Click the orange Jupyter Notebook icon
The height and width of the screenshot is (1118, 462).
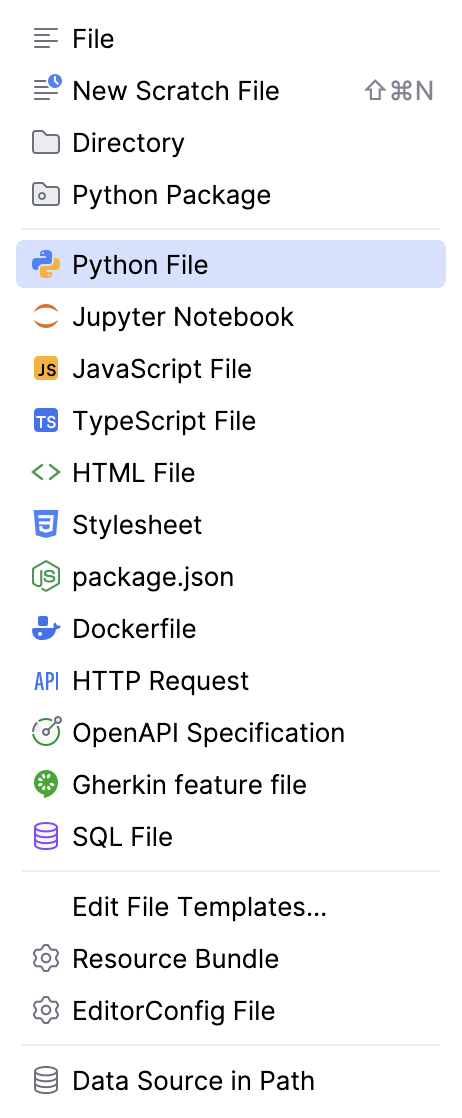coord(46,317)
